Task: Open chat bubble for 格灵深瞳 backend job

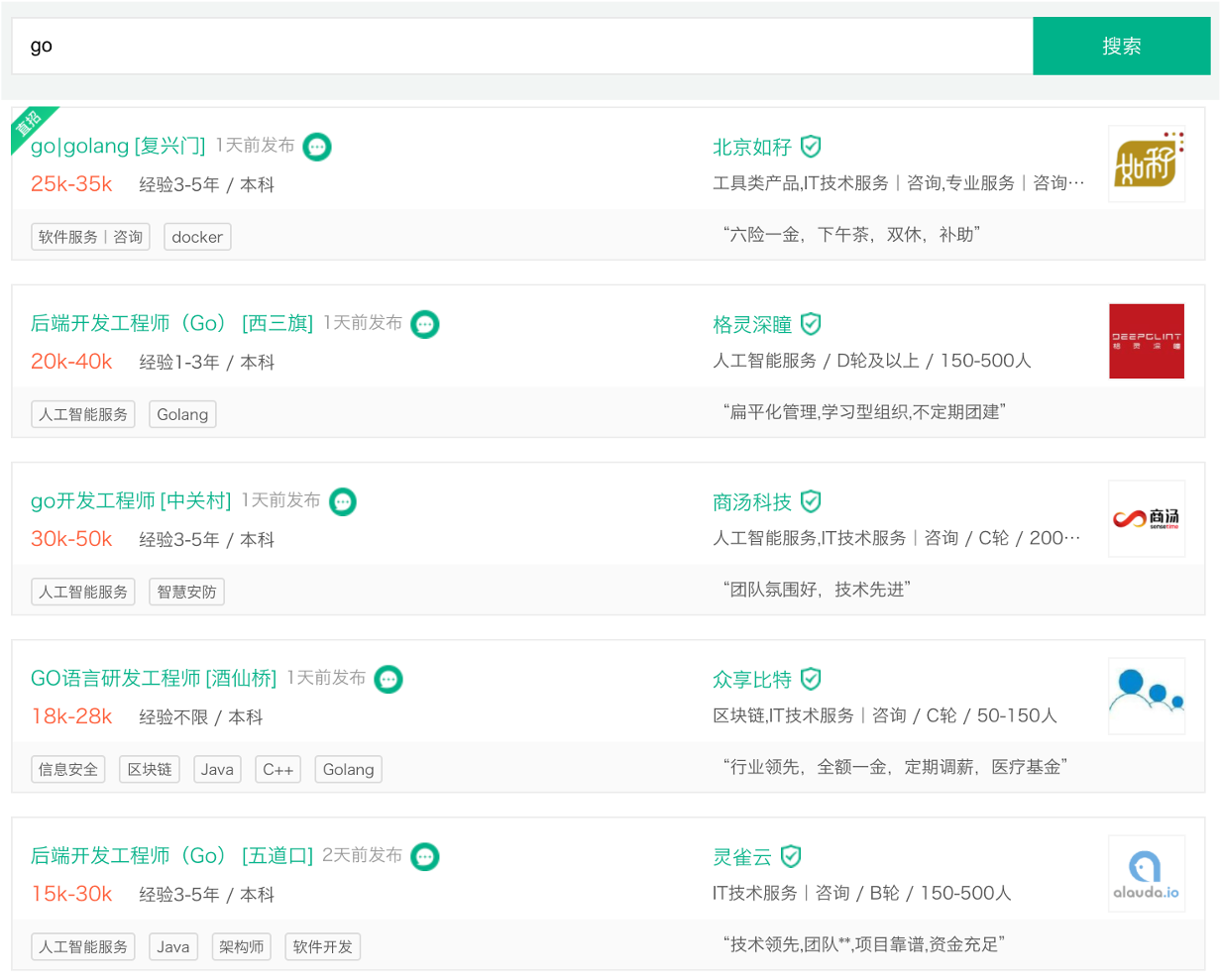Action: 425,324
